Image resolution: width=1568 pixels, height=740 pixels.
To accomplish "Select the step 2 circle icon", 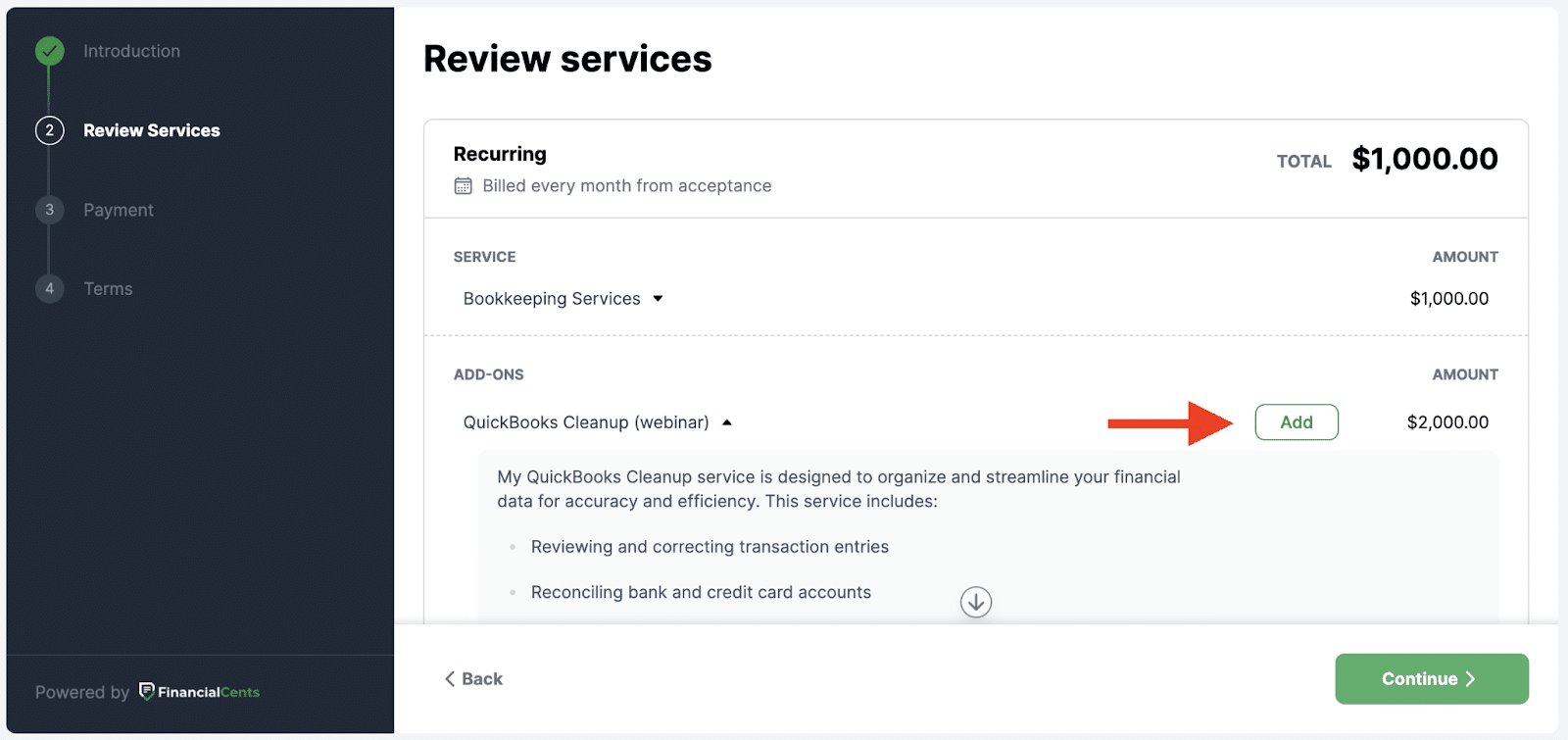I will click(x=50, y=130).
